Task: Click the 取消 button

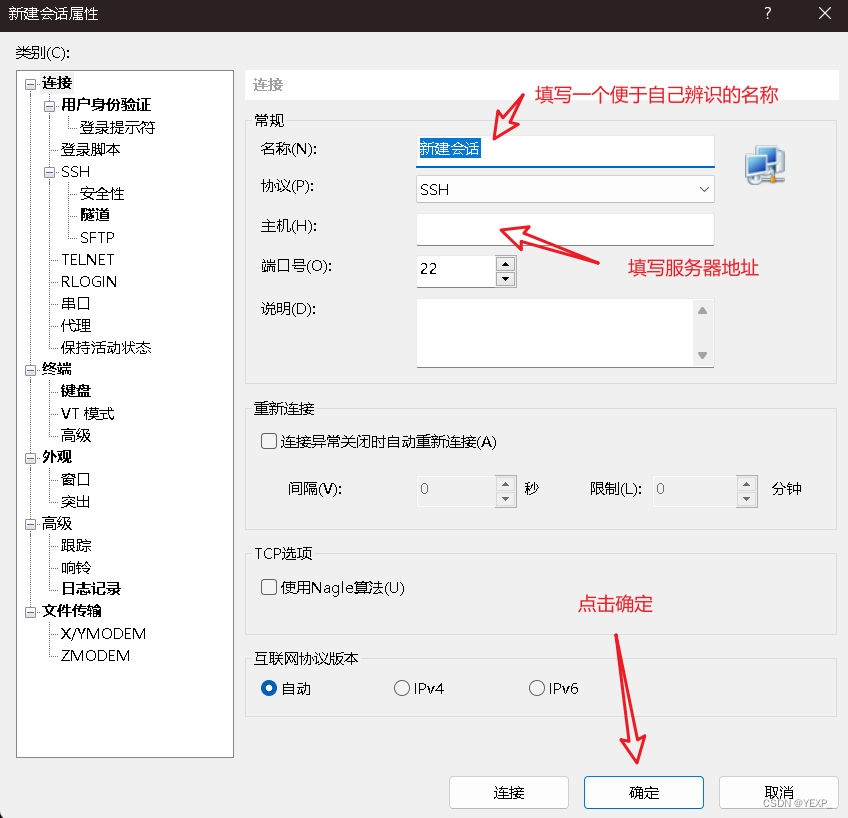Action: click(x=778, y=792)
